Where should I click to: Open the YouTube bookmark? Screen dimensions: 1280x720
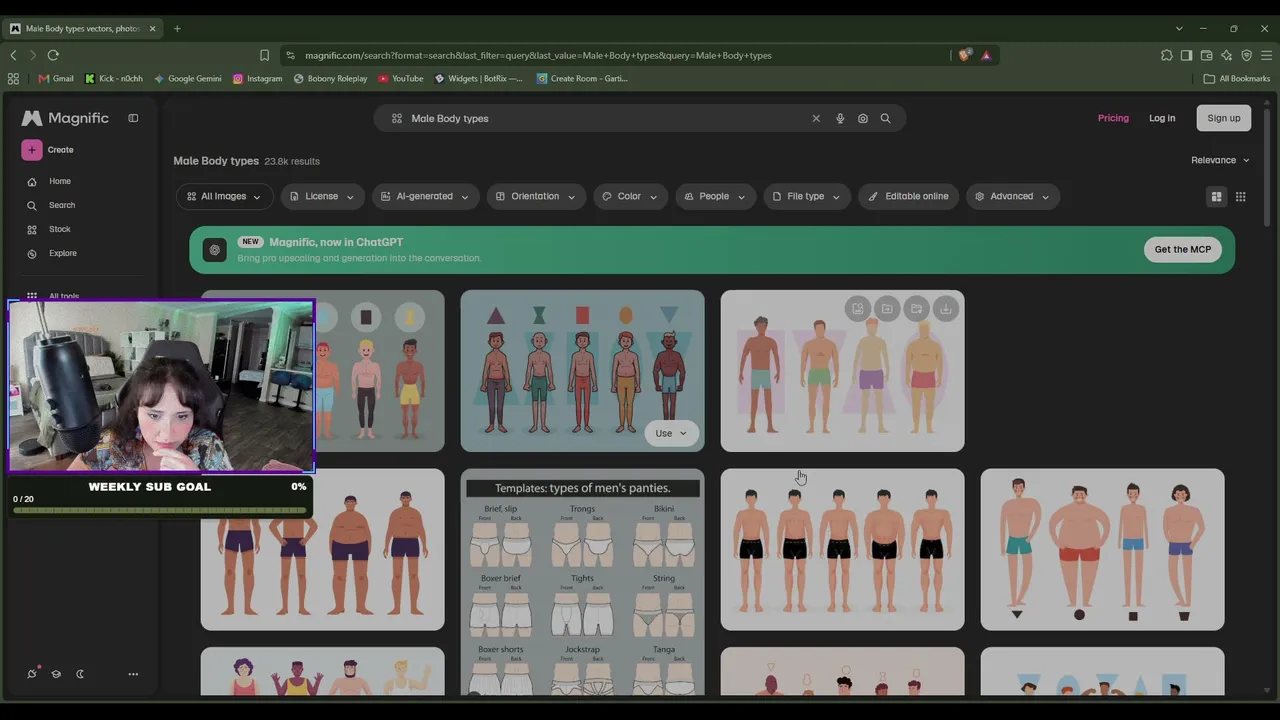pyautogui.click(x=400, y=78)
